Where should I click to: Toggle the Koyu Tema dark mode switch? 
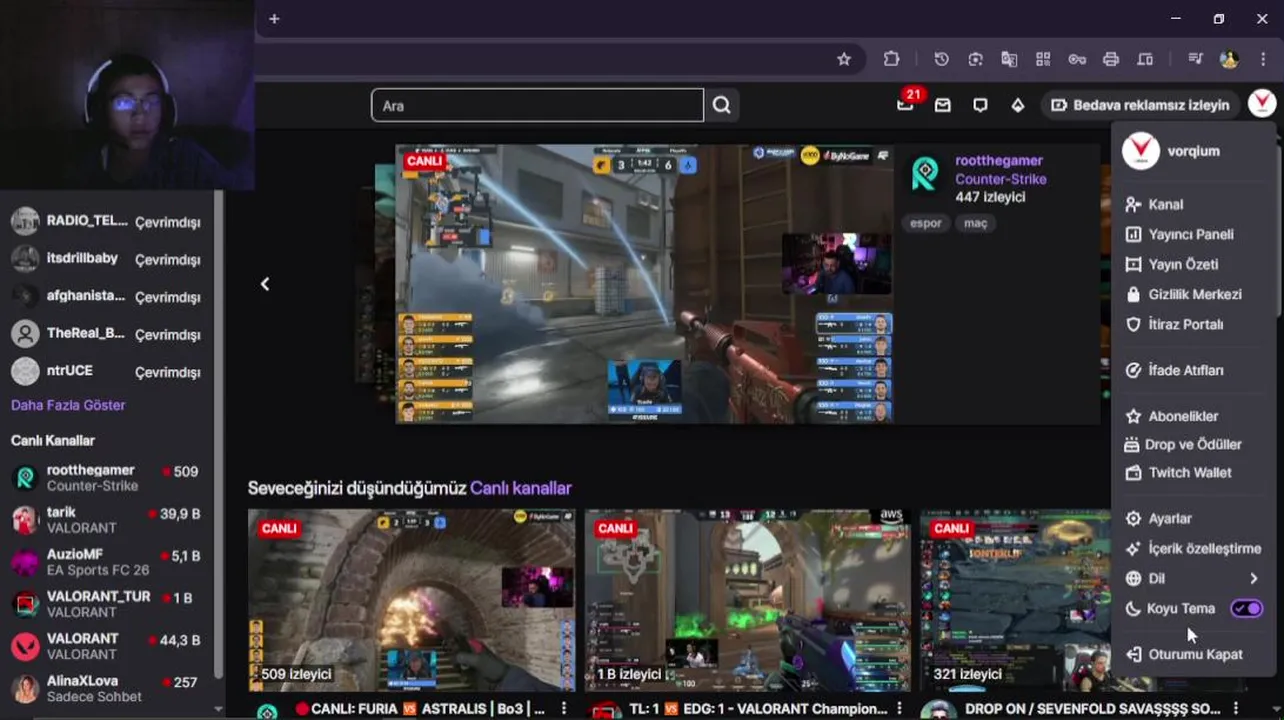point(1247,608)
